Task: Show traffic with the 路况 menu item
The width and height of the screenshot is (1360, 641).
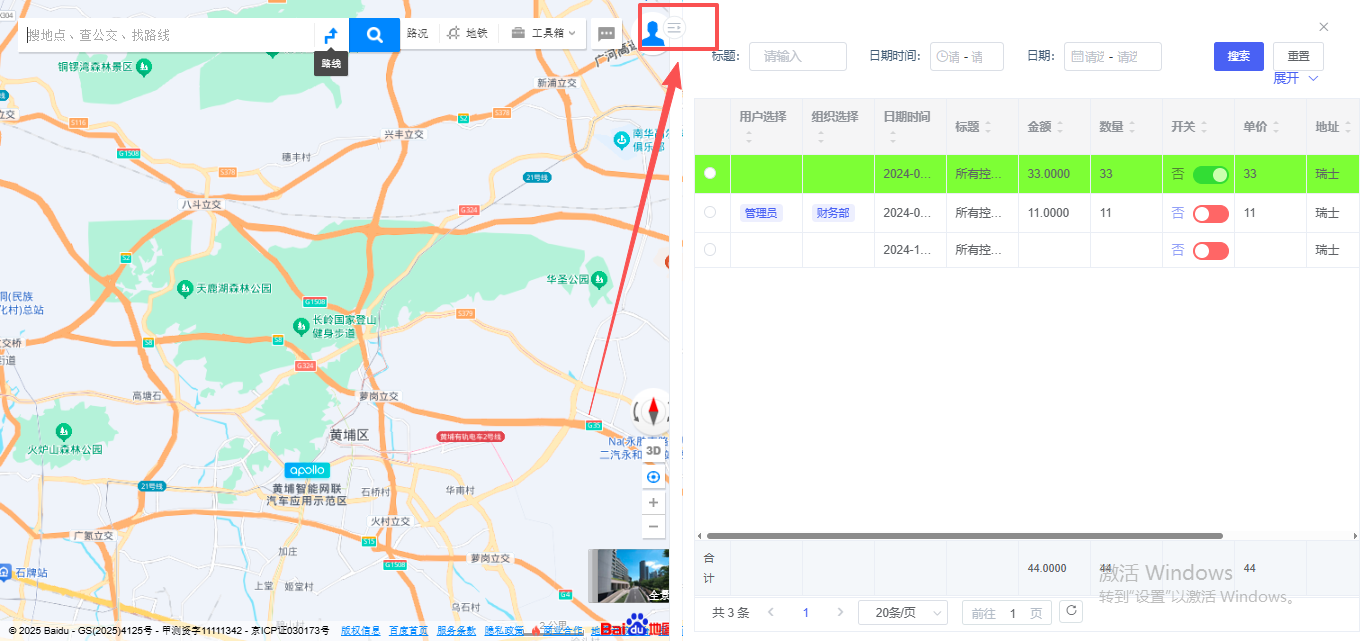Action: coord(417,34)
